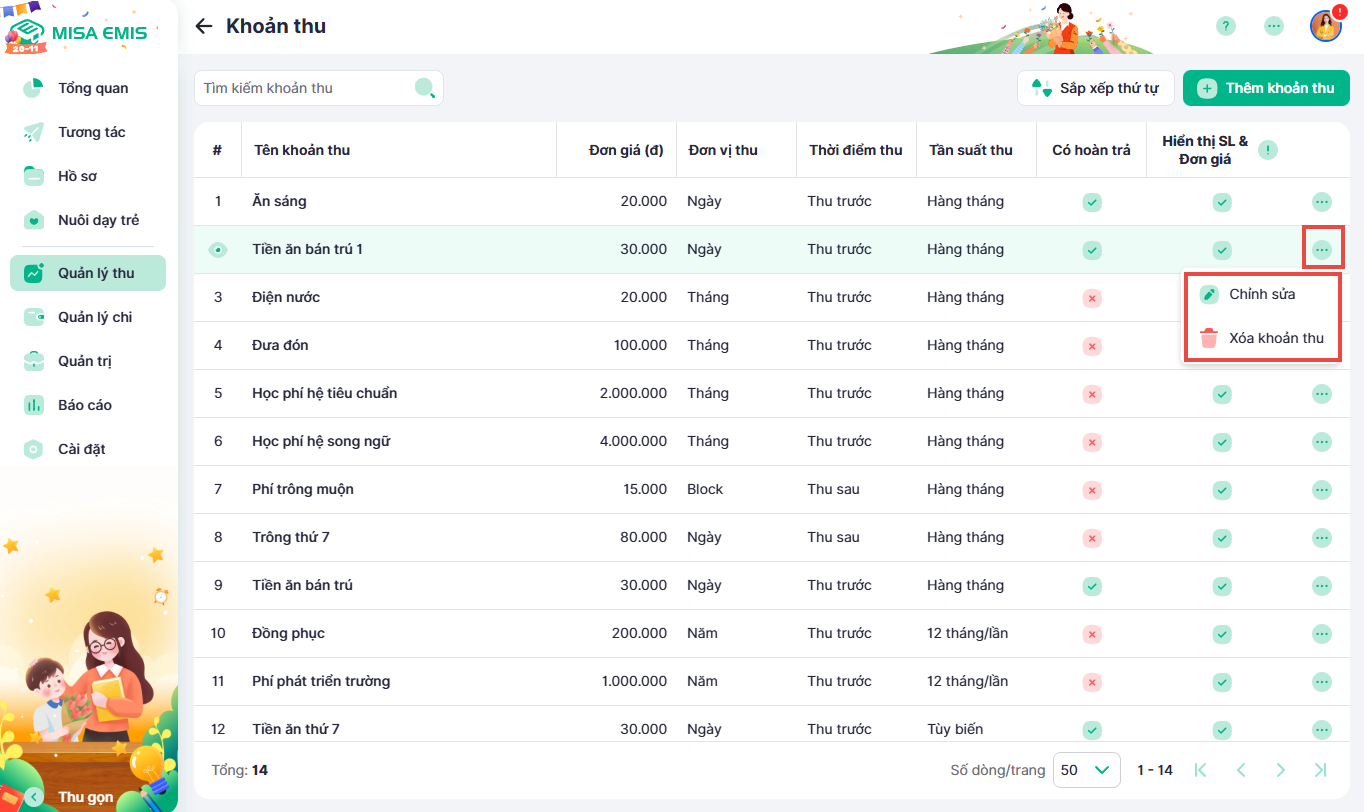The image size is (1364, 812).
Task: Click the Tìm kiếm khoản thu search field
Action: pos(305,88)
